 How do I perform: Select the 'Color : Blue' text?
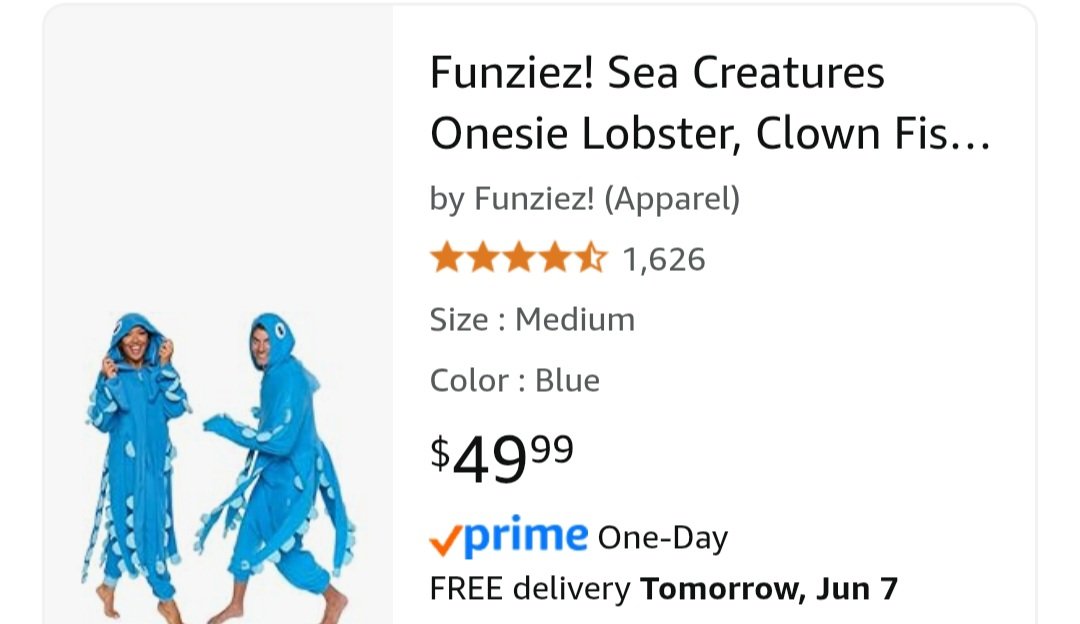(x=514, y=381)
